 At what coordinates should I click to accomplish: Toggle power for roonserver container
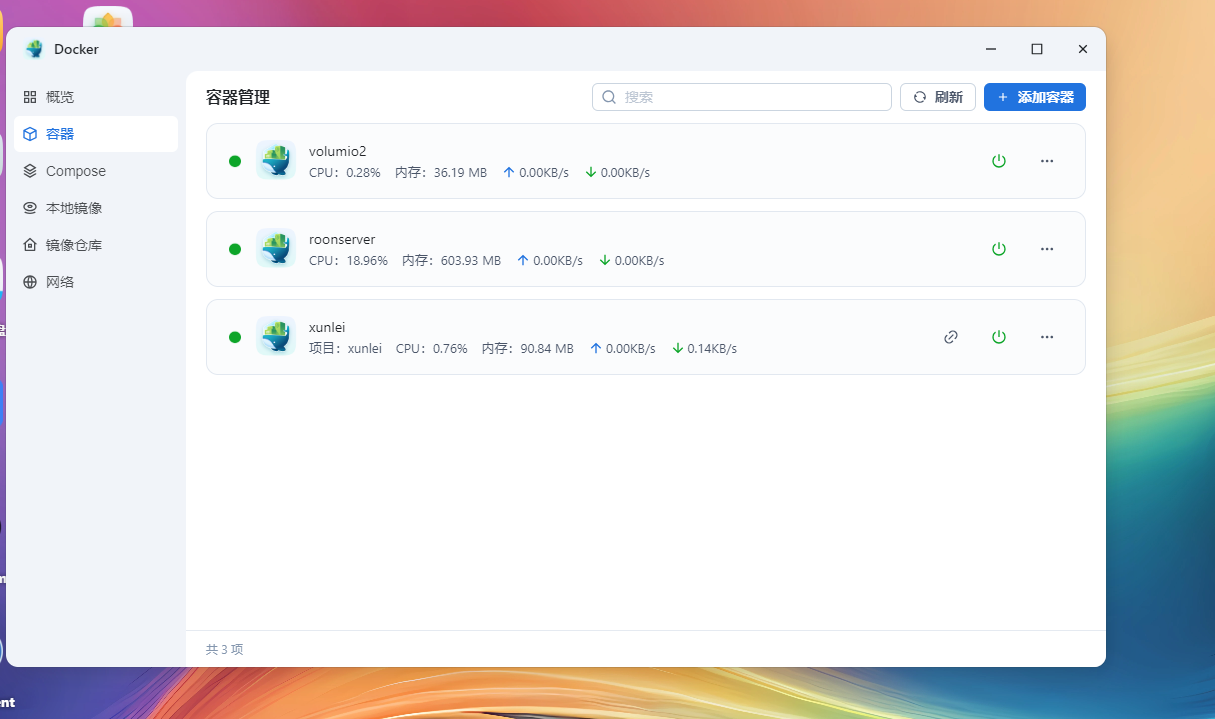[998, 249]
